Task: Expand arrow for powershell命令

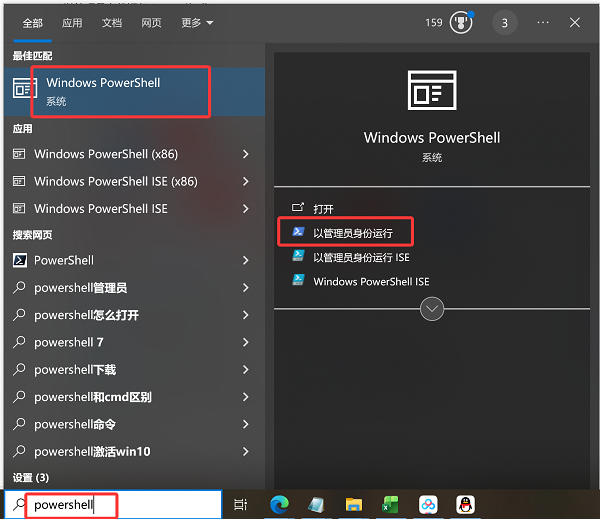Action: (x=246, y=424)
